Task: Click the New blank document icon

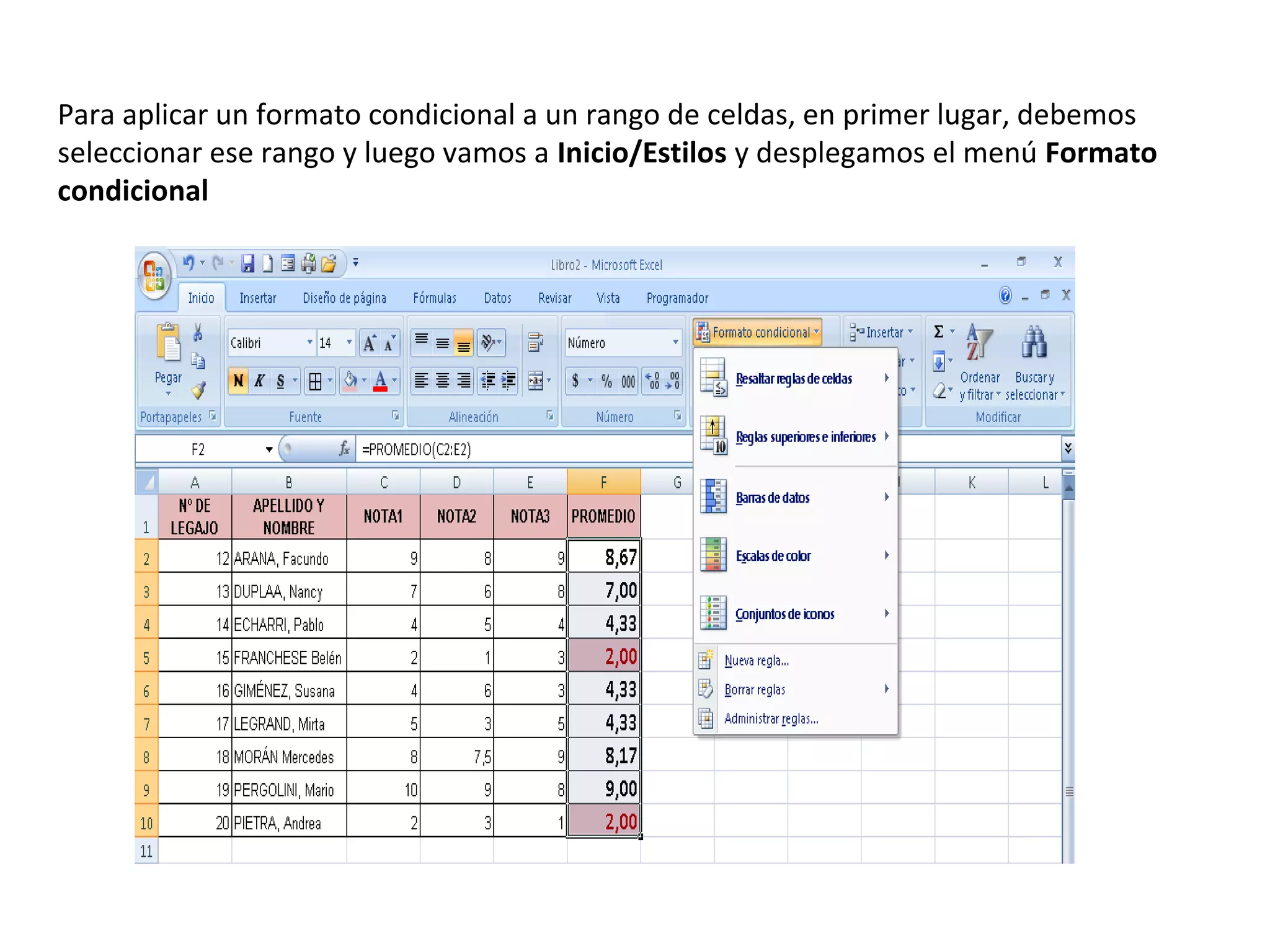Action: click(267, 264)
